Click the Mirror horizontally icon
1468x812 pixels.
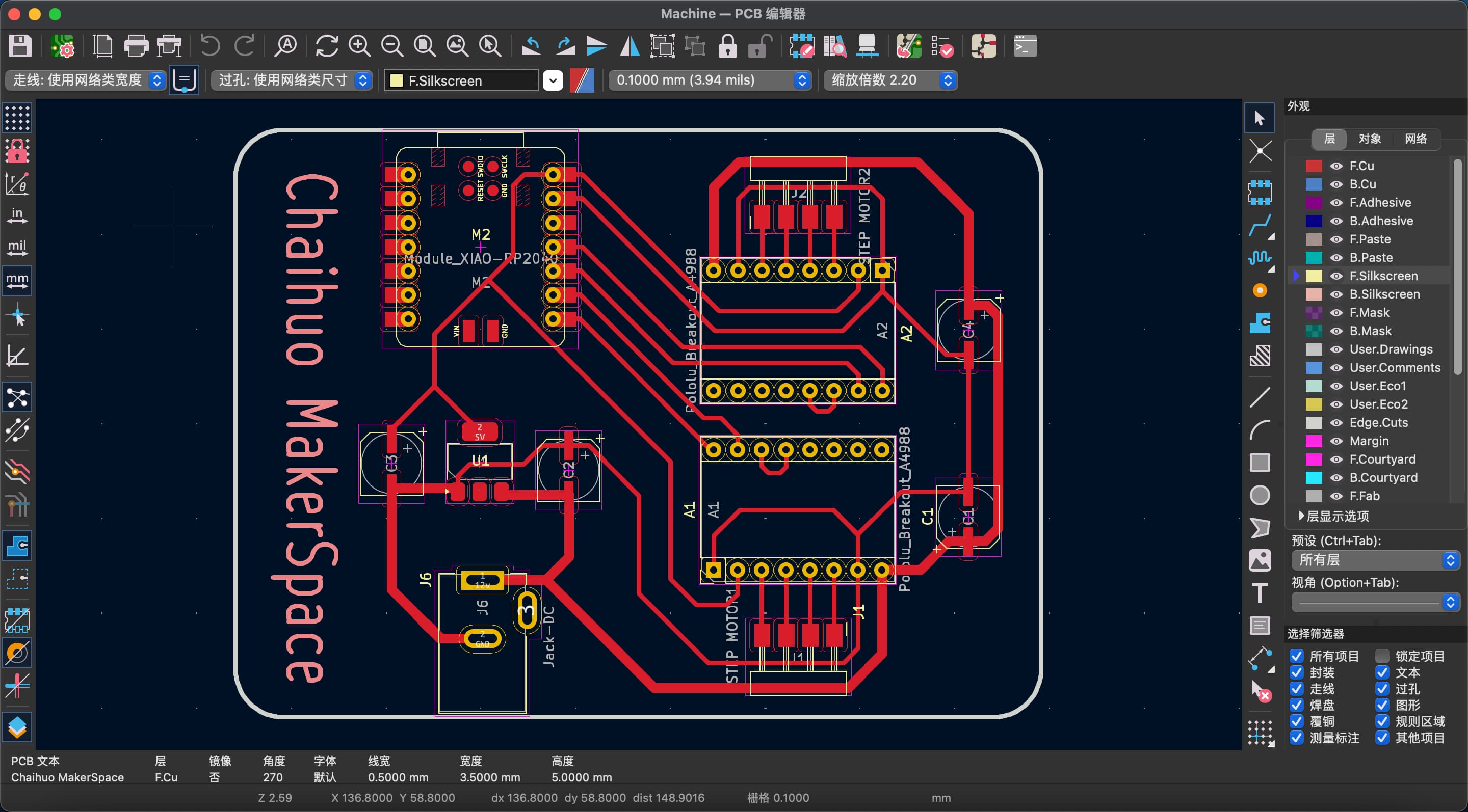click(x=630, y=46)
